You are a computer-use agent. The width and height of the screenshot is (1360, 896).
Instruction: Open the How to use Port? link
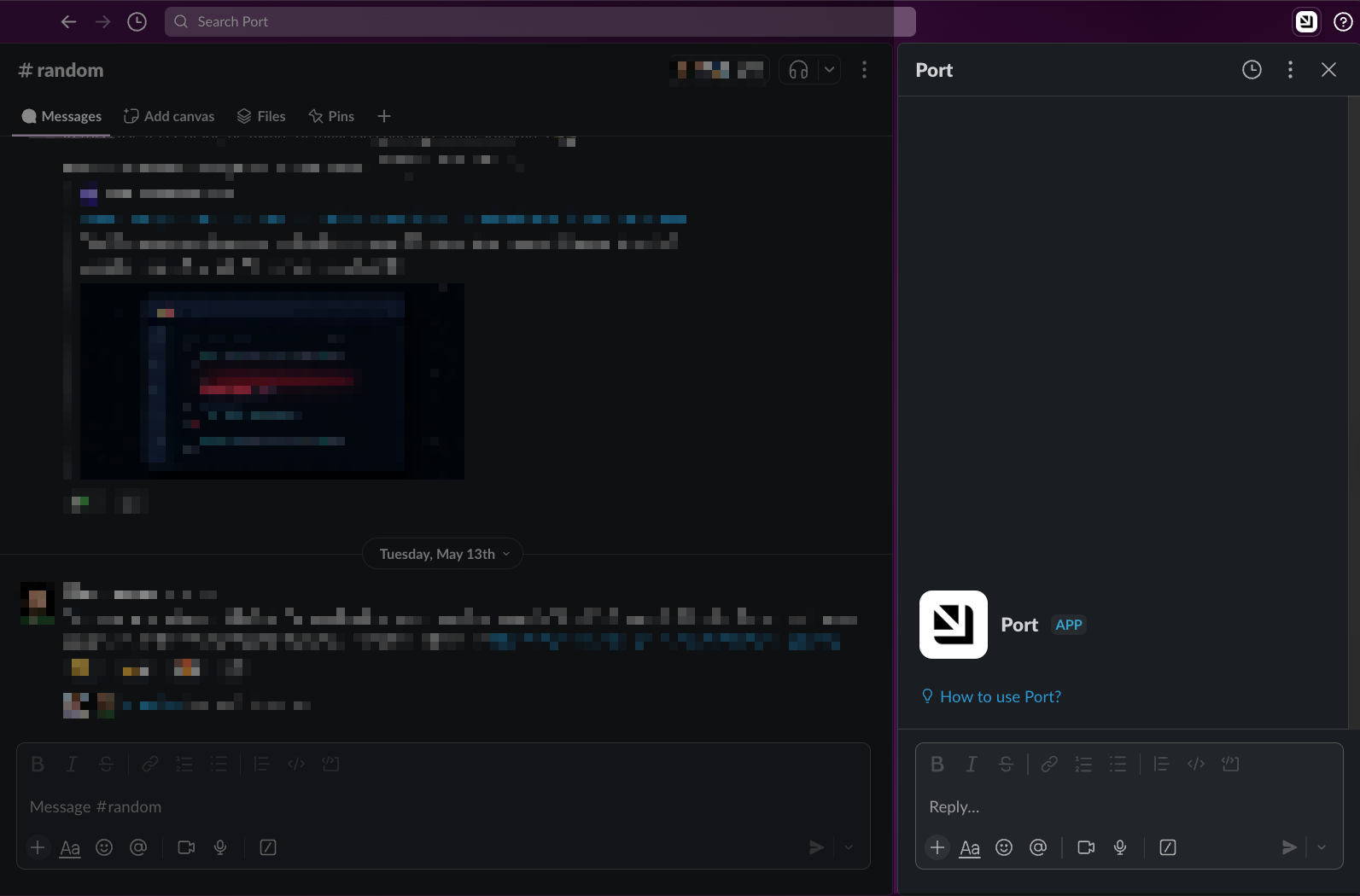(1000, 696)
